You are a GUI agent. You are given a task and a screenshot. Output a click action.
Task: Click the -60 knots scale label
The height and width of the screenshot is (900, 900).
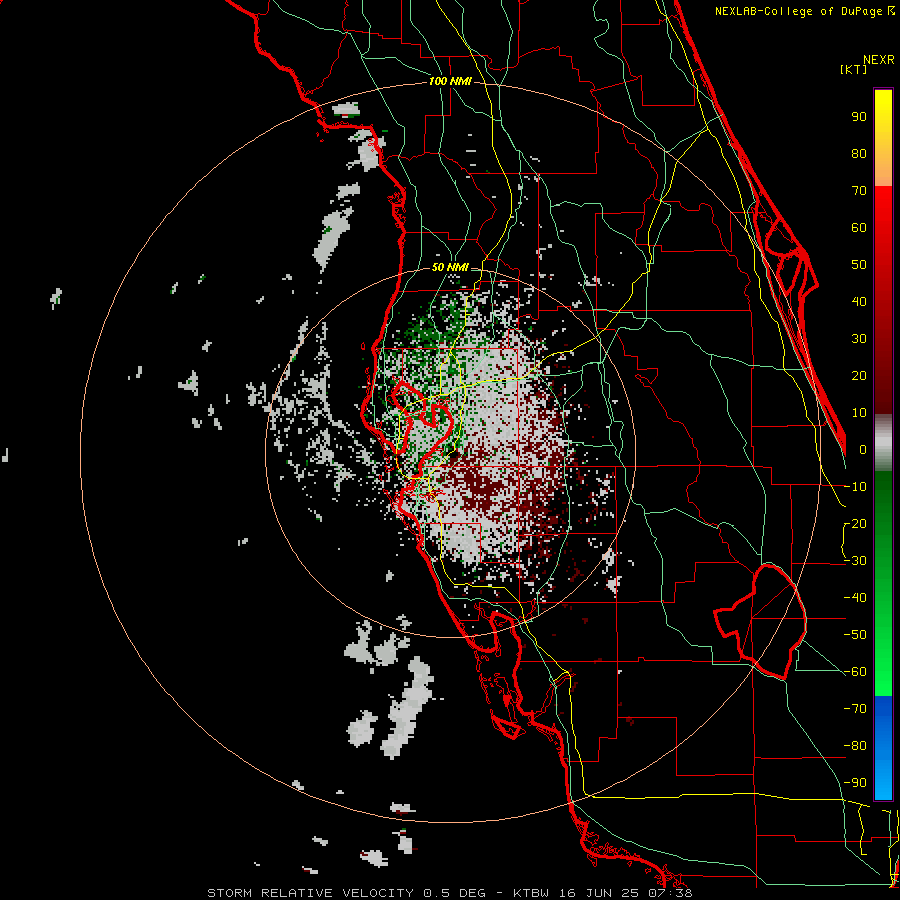tap(855, 672)
